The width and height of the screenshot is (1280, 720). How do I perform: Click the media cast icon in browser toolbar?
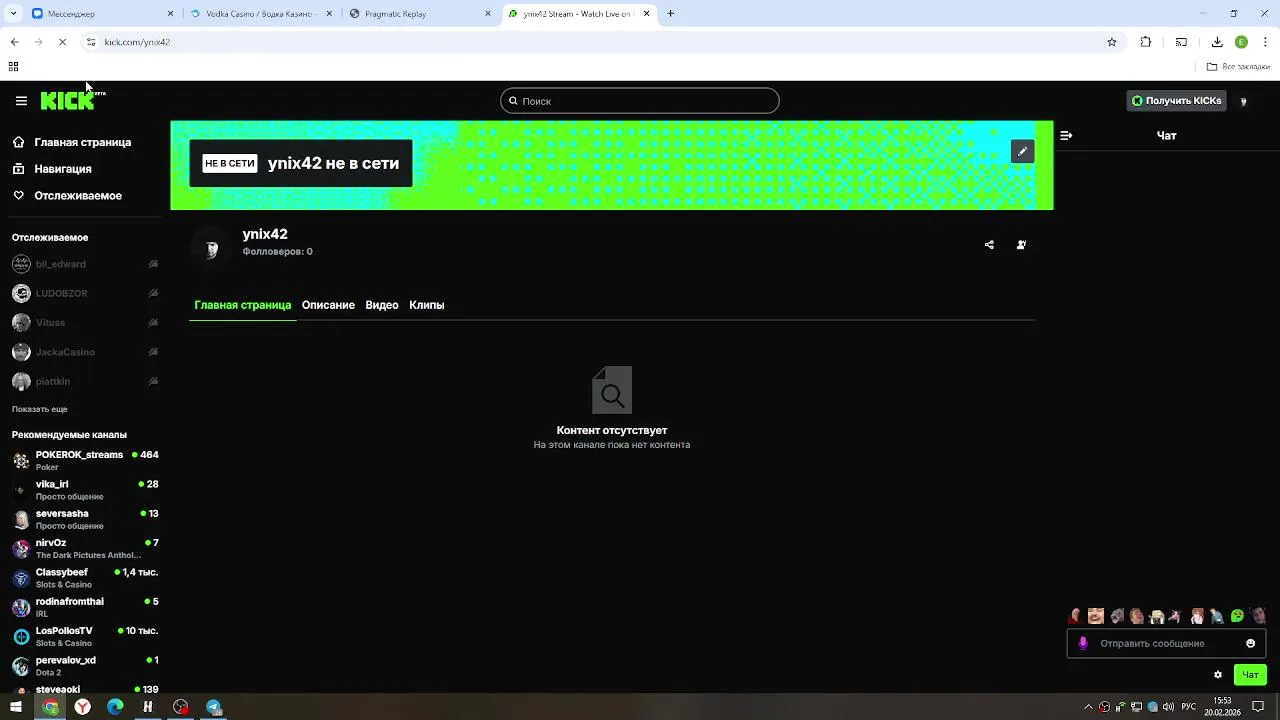1181,42
